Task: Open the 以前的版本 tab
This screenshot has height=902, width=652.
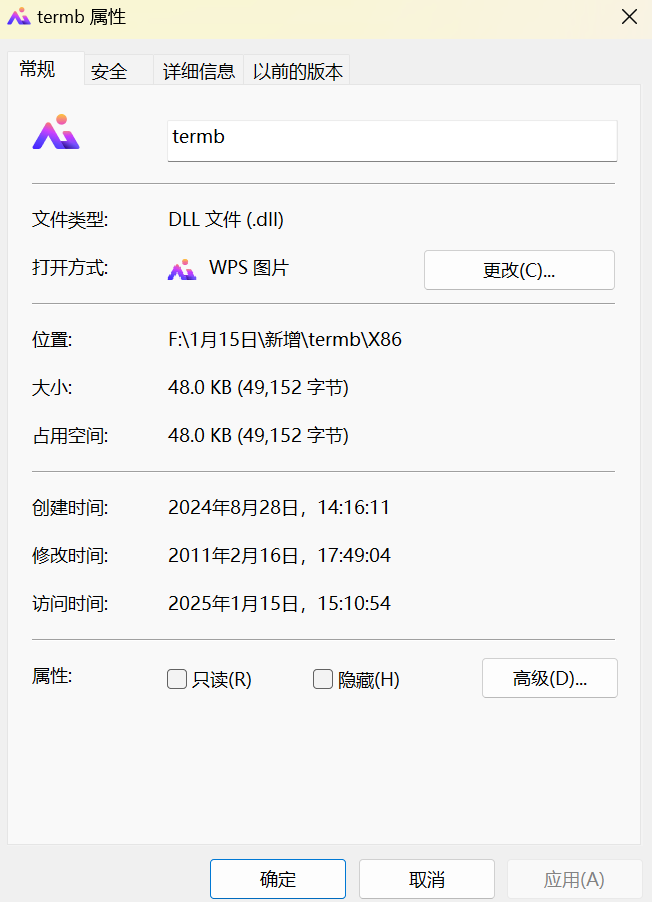Action: [x=298, y=71]
